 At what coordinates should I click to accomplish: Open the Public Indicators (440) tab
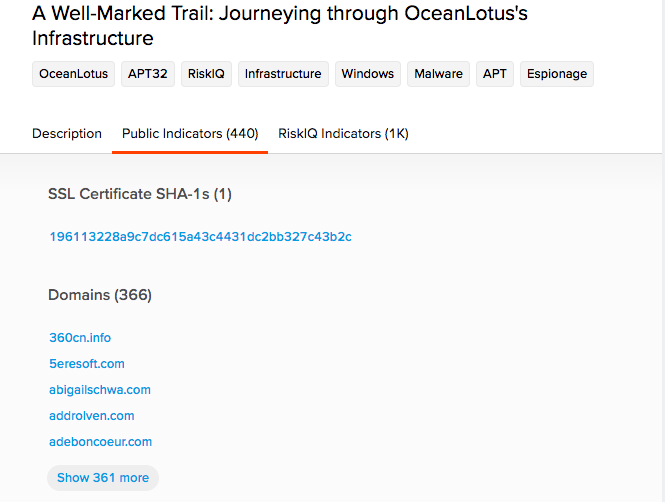(190, 134)
